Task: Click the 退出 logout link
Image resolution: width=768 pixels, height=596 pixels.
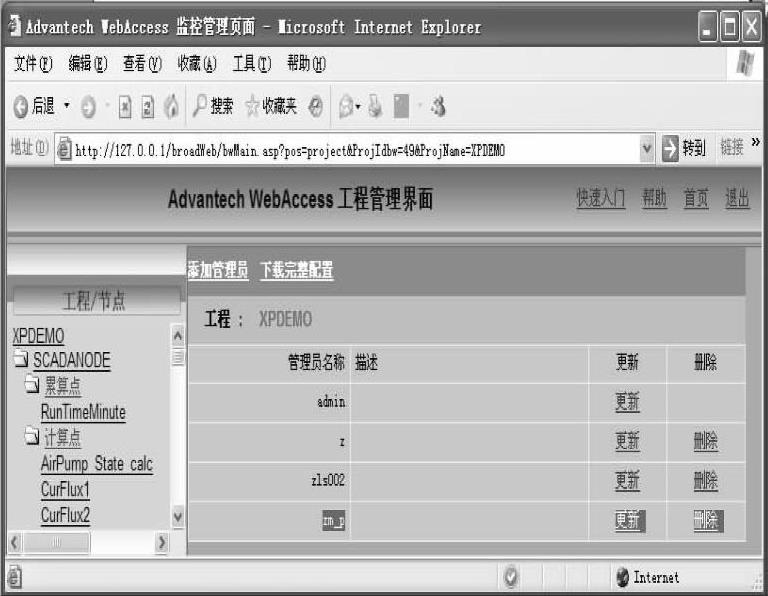Action: tap(738, 199)
